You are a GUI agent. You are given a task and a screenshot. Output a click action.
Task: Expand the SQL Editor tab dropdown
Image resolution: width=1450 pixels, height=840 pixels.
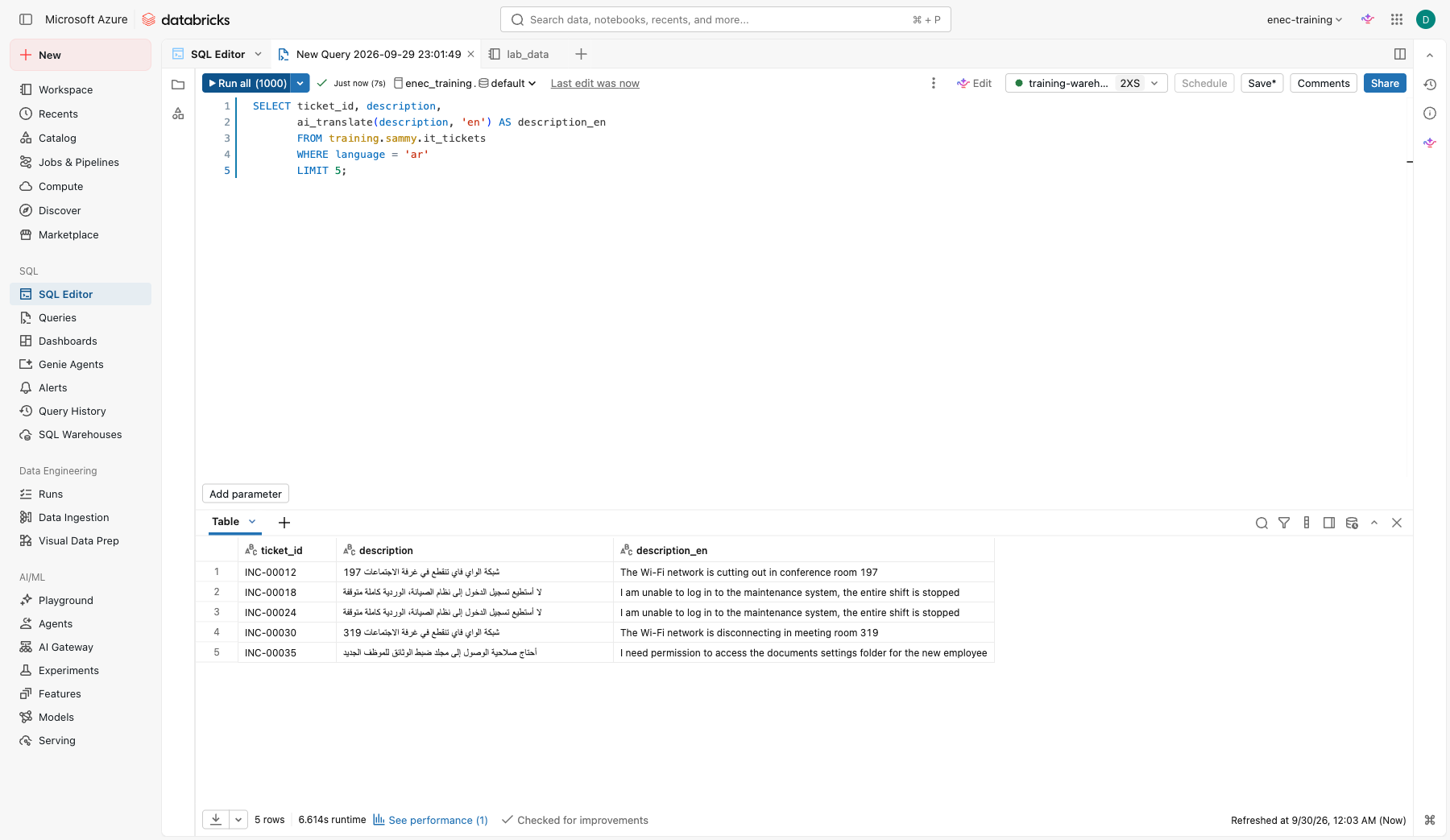tap(258, 54)
